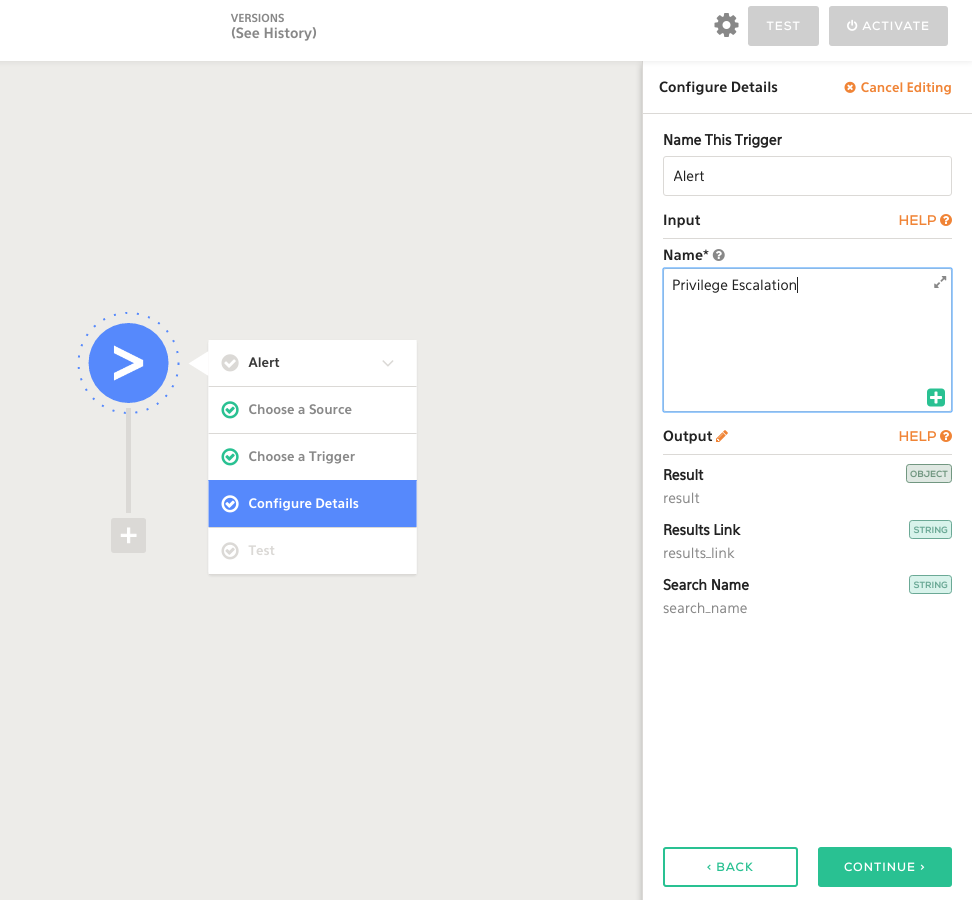
Task: Select the Choose a Trigger step
Action: [301, 457]
